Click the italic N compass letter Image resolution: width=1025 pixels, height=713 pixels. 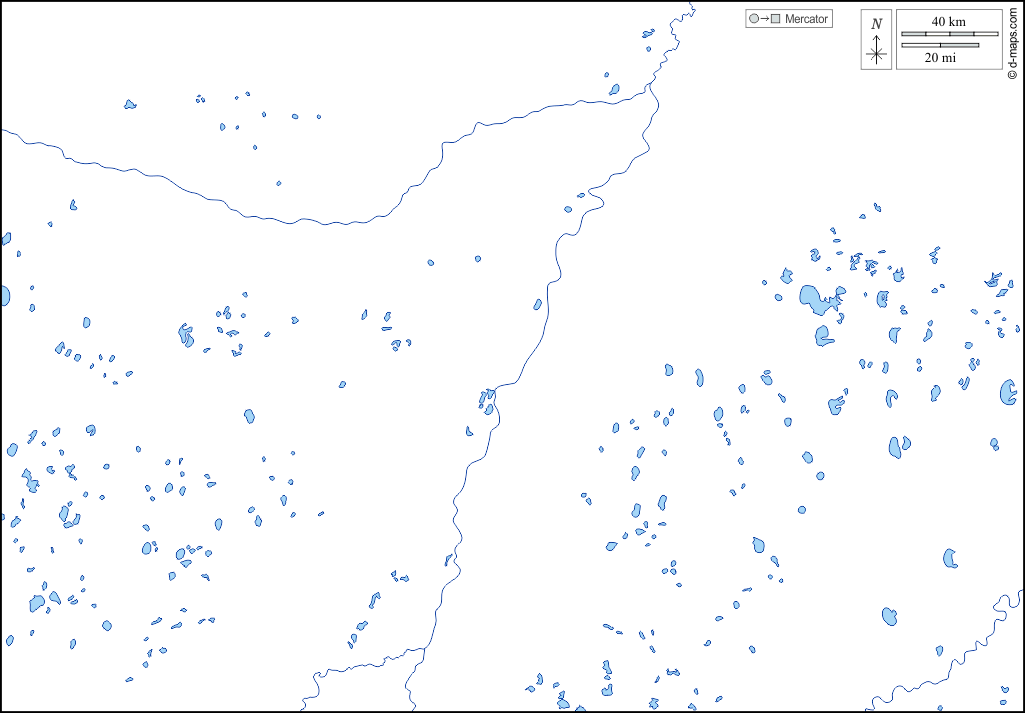point(877,24)
